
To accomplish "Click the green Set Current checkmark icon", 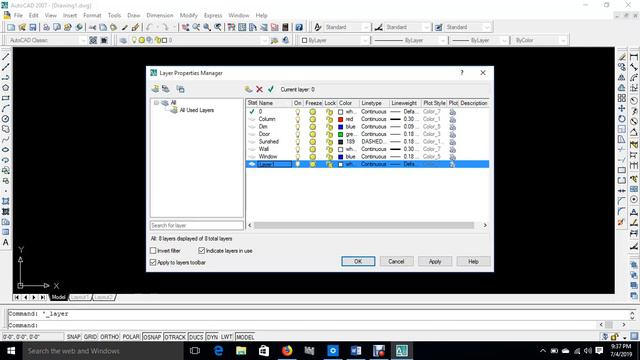I will pos(271,89).
